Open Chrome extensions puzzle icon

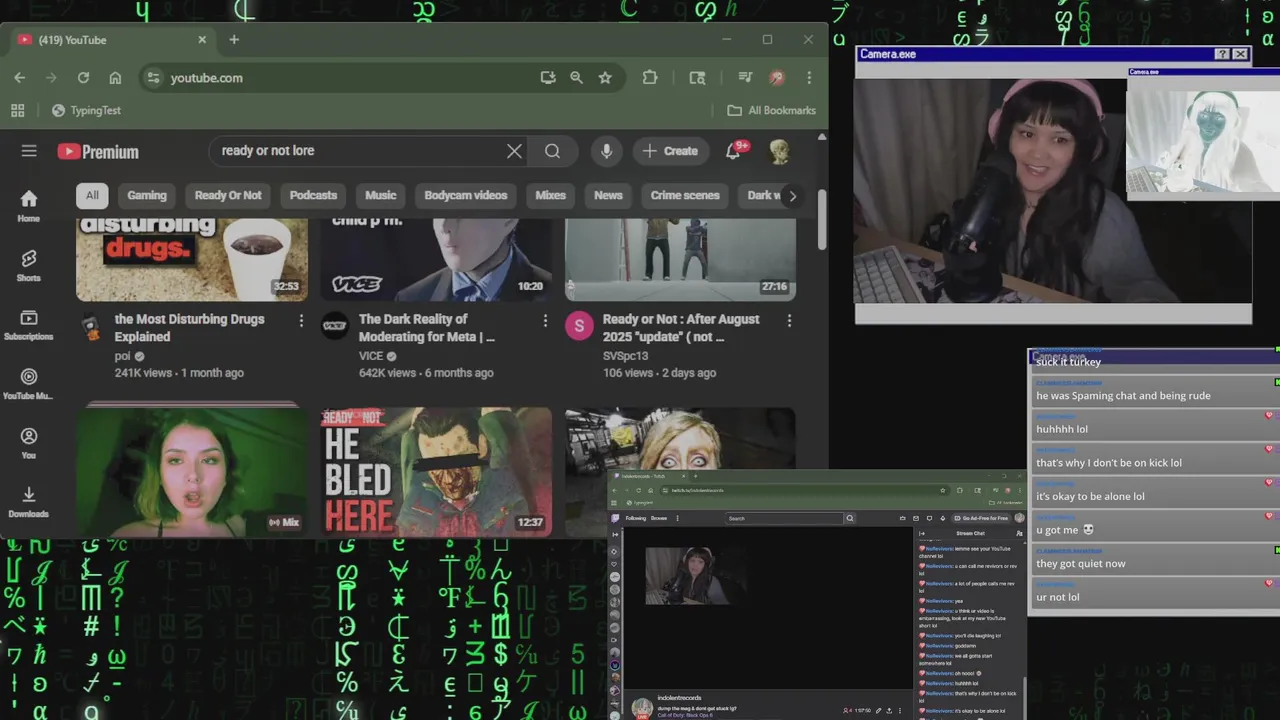tap(650, 77)
